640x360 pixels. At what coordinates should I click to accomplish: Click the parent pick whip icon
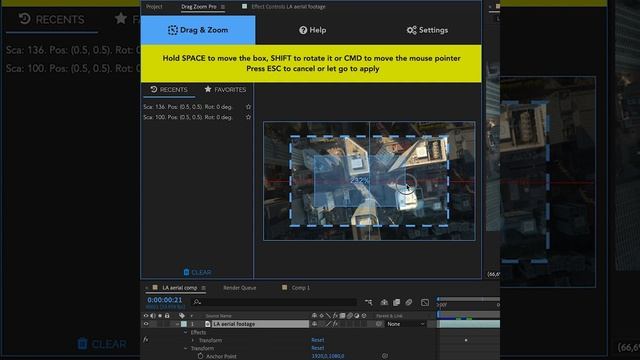(x=379, y=324)
